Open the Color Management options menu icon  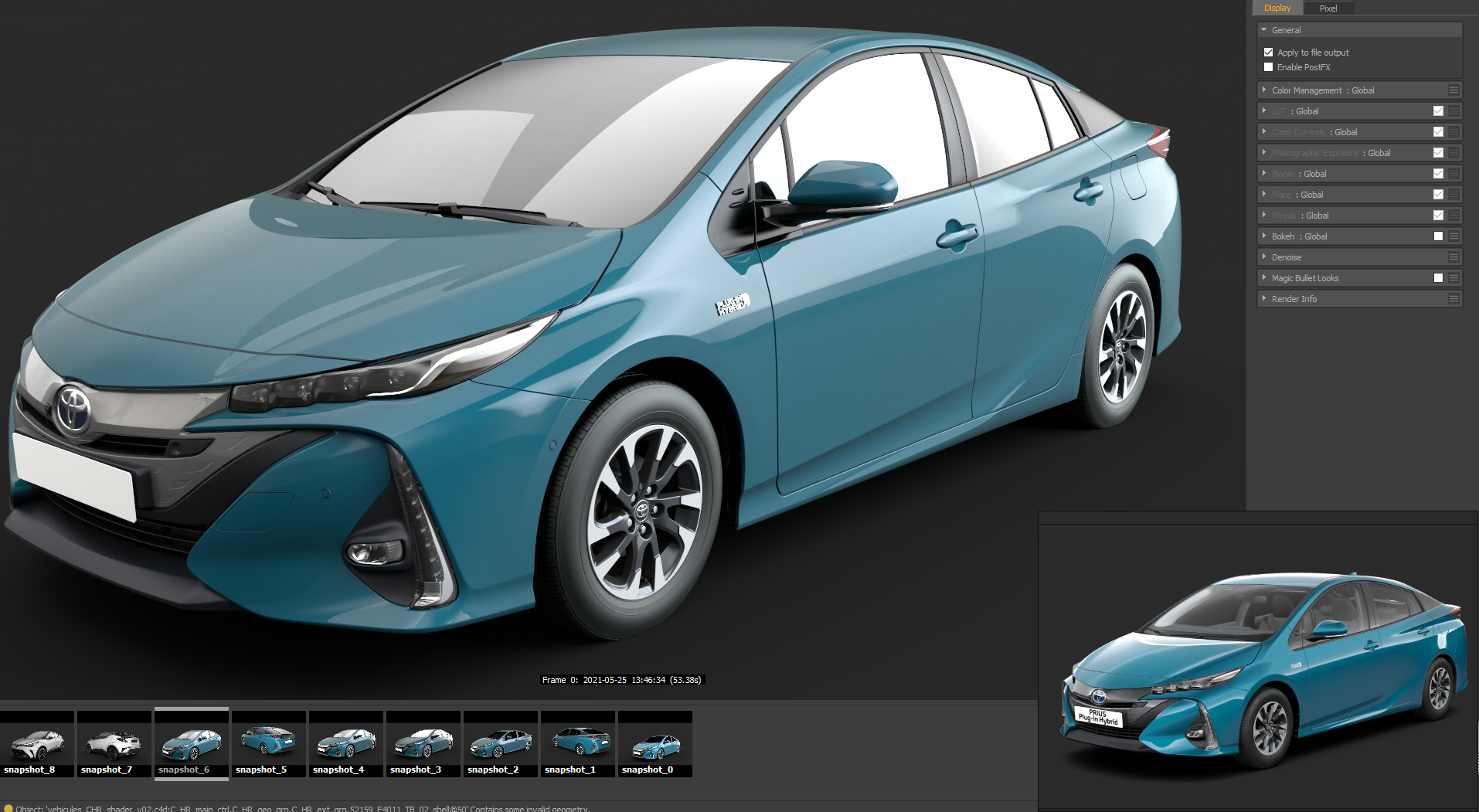point(1453,90)
